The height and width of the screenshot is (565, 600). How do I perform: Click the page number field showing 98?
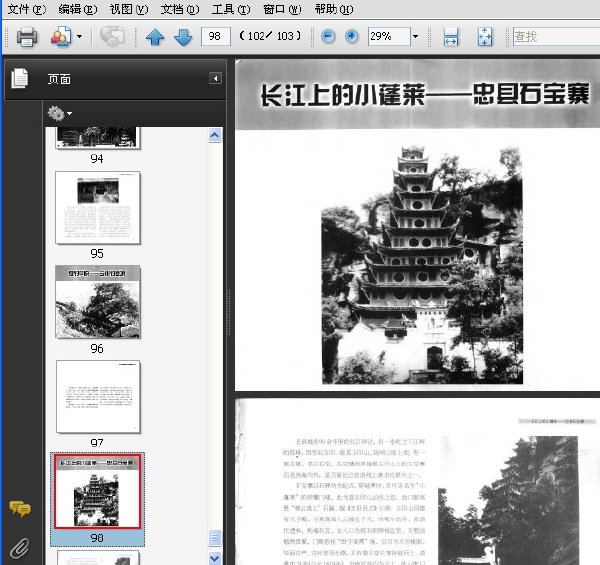tap(216, 36)
